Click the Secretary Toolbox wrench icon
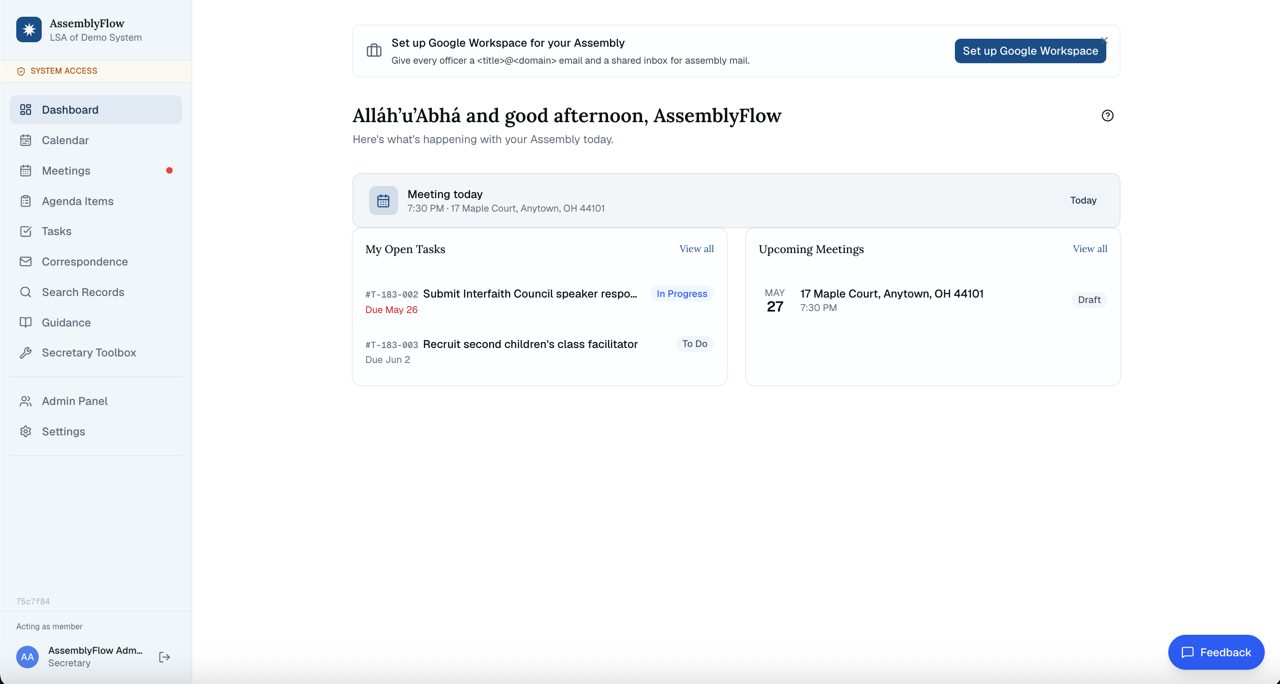Screen dimensions: 1280x684 point(26,353)
